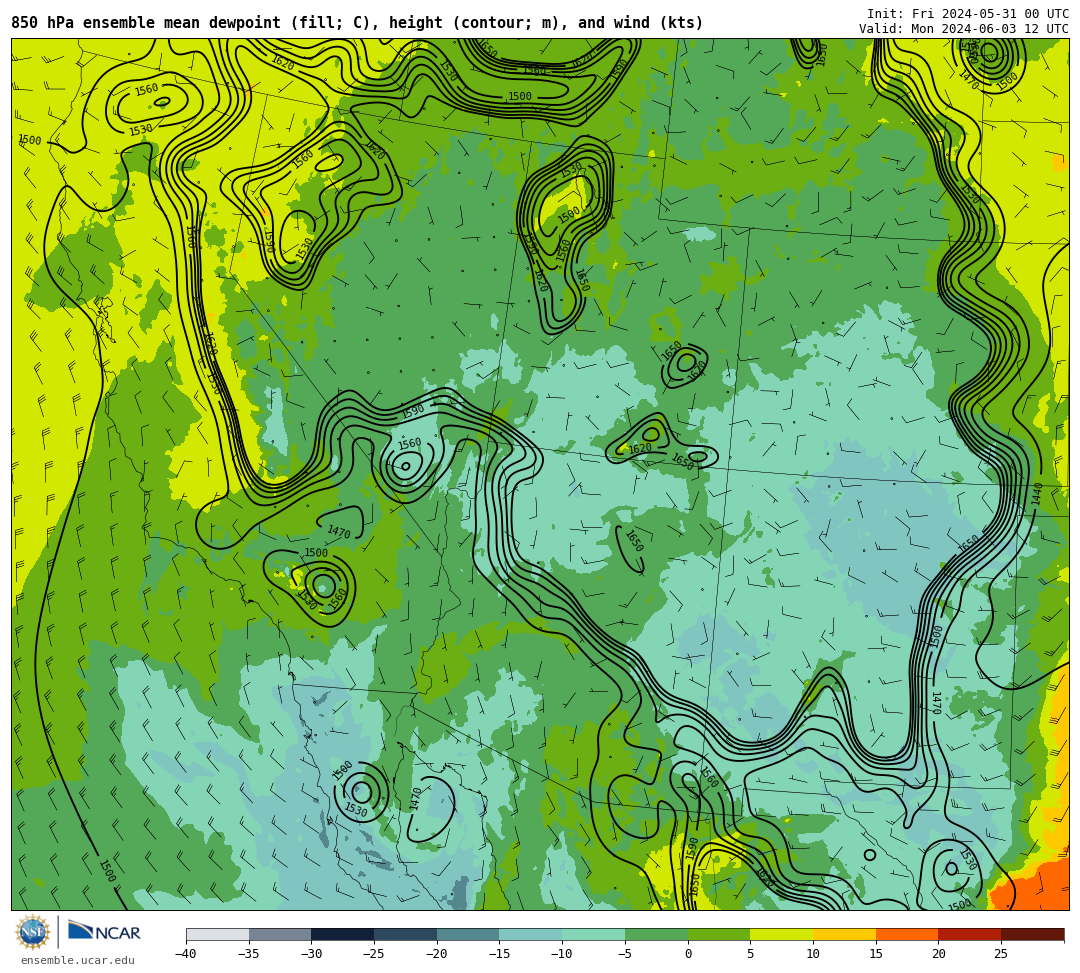Pick the amber 10 to 15 swatch
The height and width of the screenshot is (973, 1080).
(844, 934)
